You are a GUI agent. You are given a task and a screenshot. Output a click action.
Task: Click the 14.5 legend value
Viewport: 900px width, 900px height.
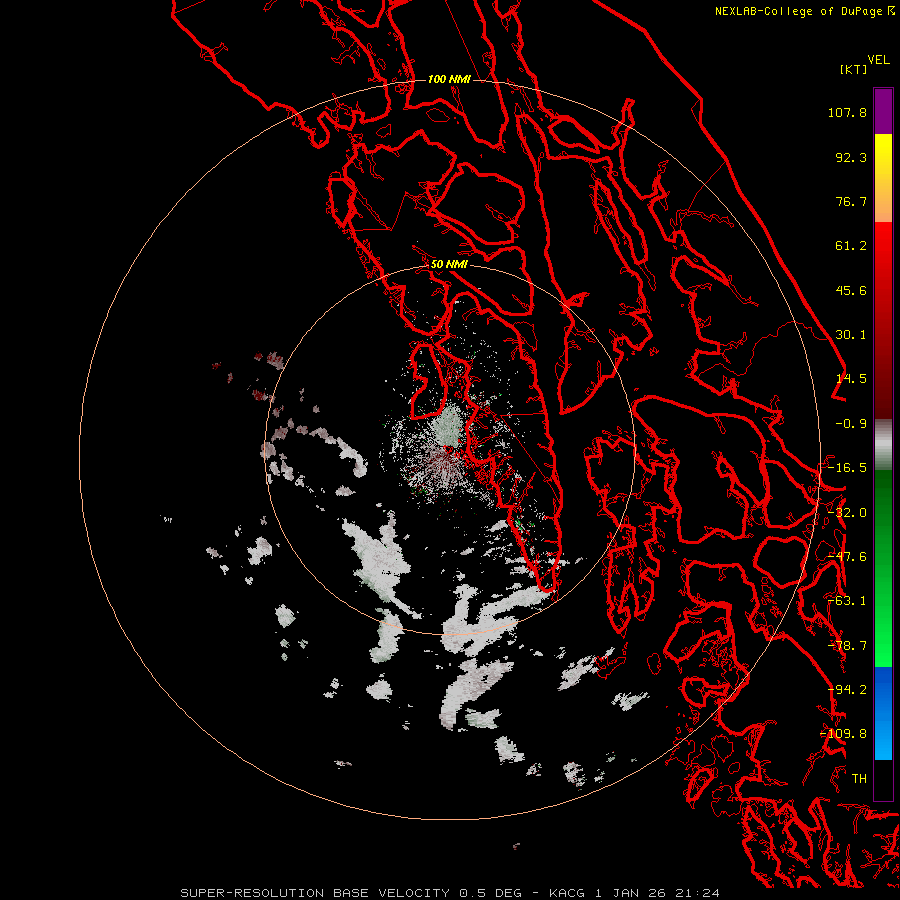point(851,379)
